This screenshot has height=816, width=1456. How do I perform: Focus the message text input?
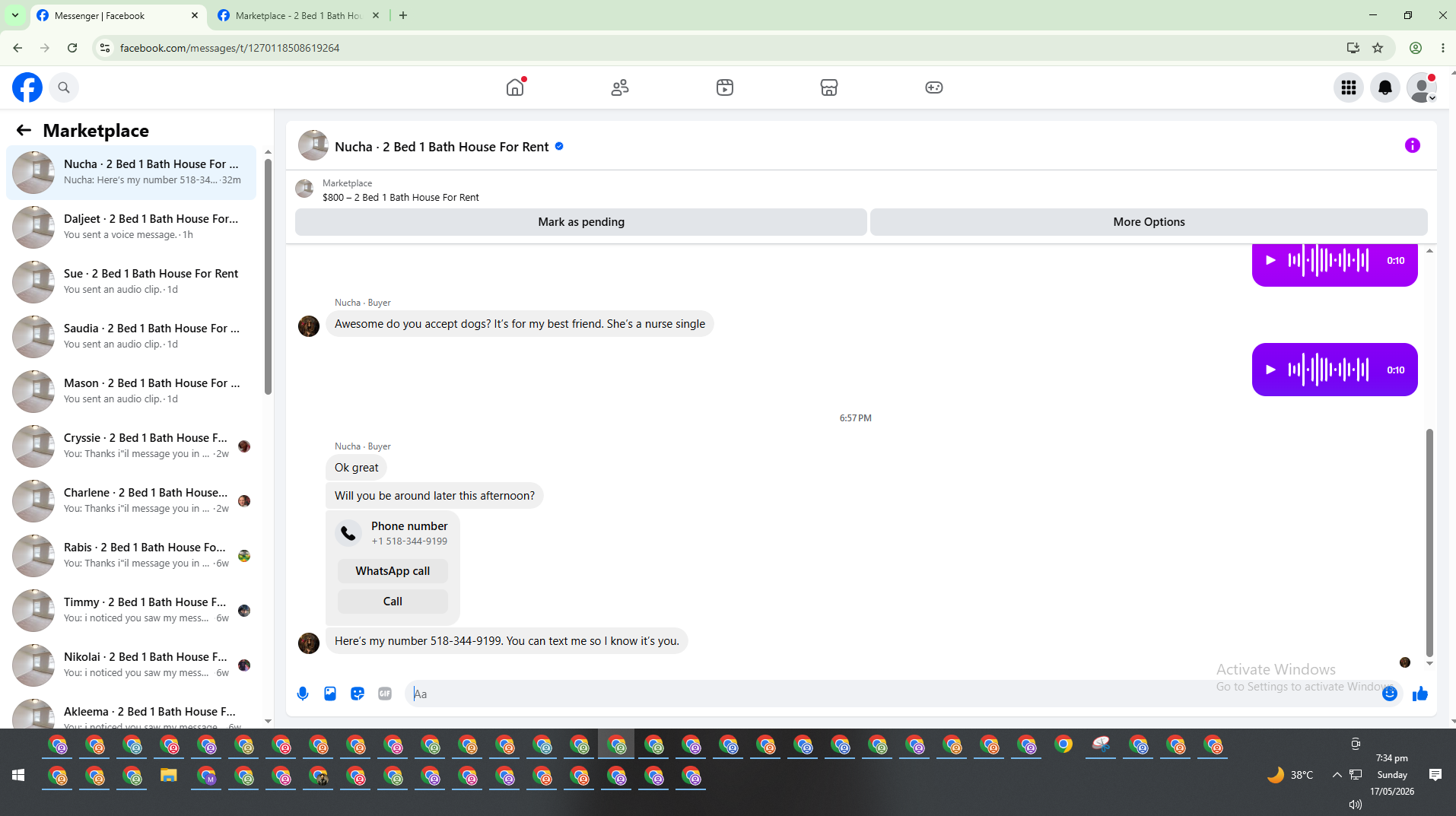coord(894,694)
